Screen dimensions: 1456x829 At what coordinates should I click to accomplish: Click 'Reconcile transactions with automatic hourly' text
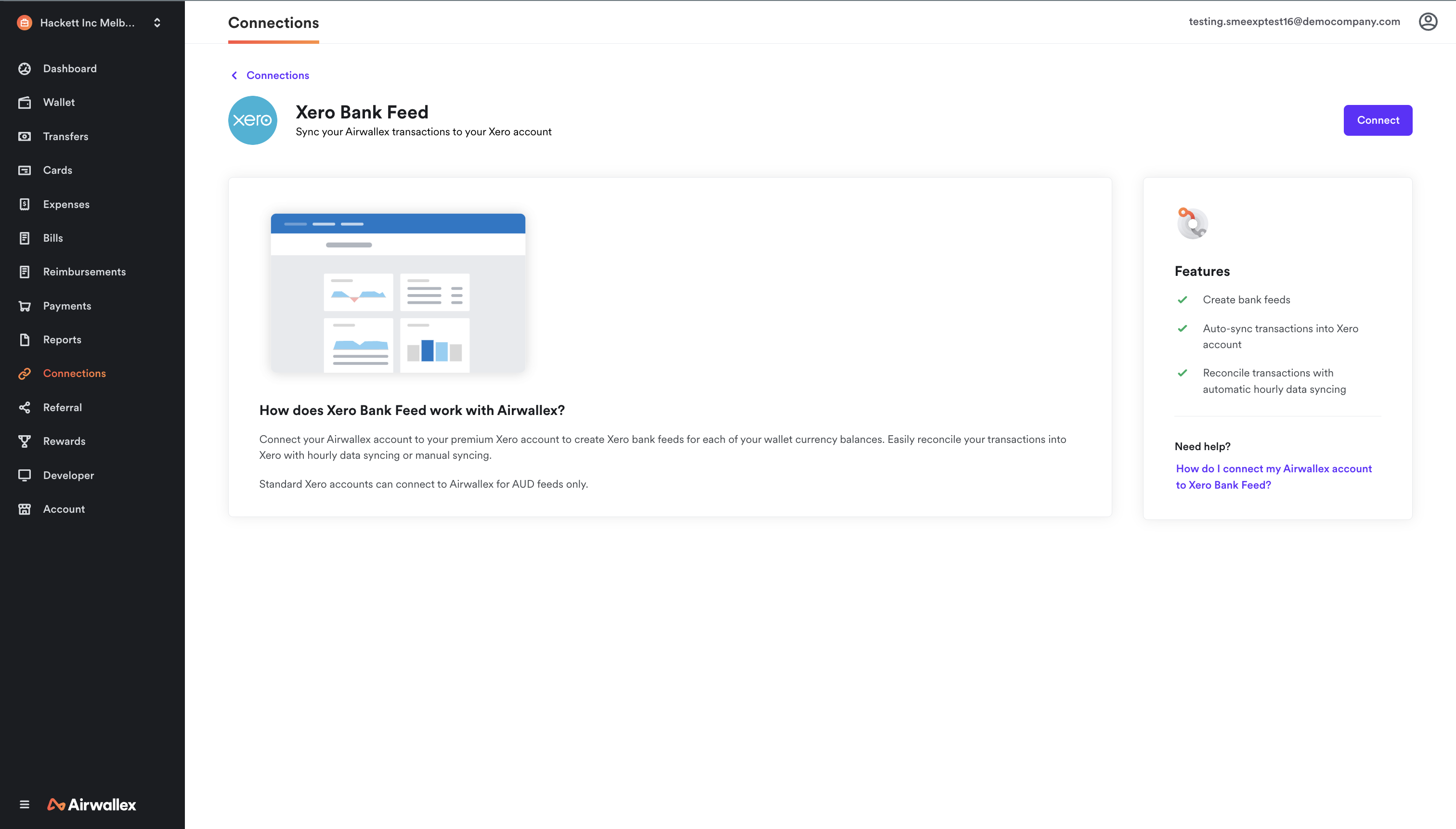(x=1274, y=381)
